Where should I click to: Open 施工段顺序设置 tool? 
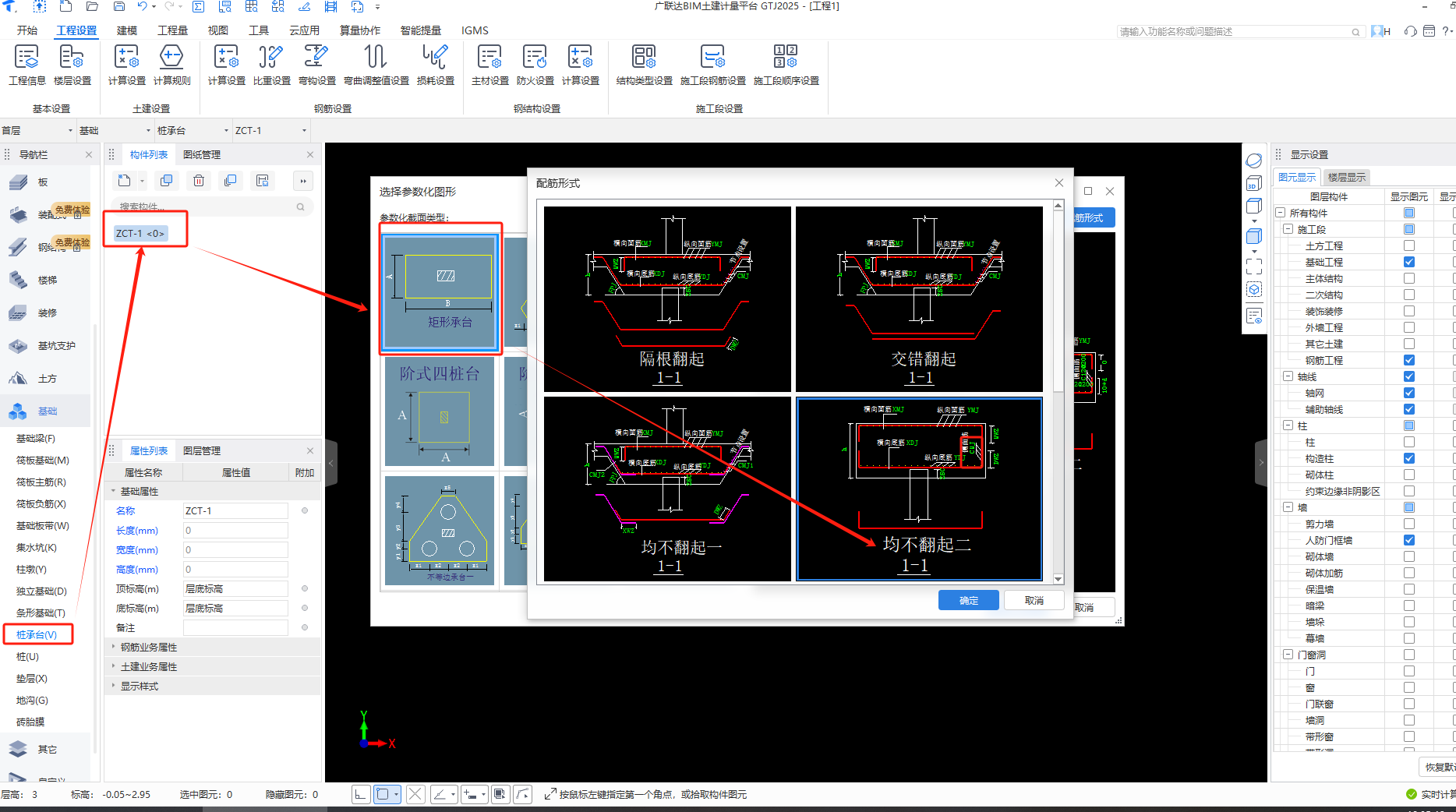pos(786,65)
